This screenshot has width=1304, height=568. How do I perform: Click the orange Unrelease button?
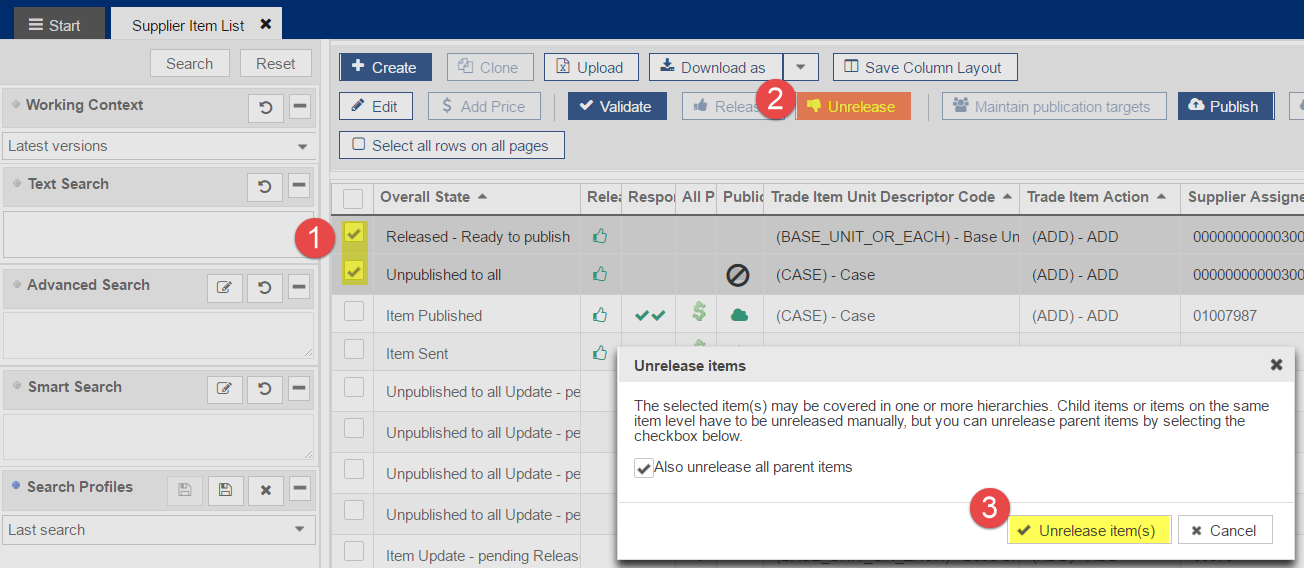(852, 106)
